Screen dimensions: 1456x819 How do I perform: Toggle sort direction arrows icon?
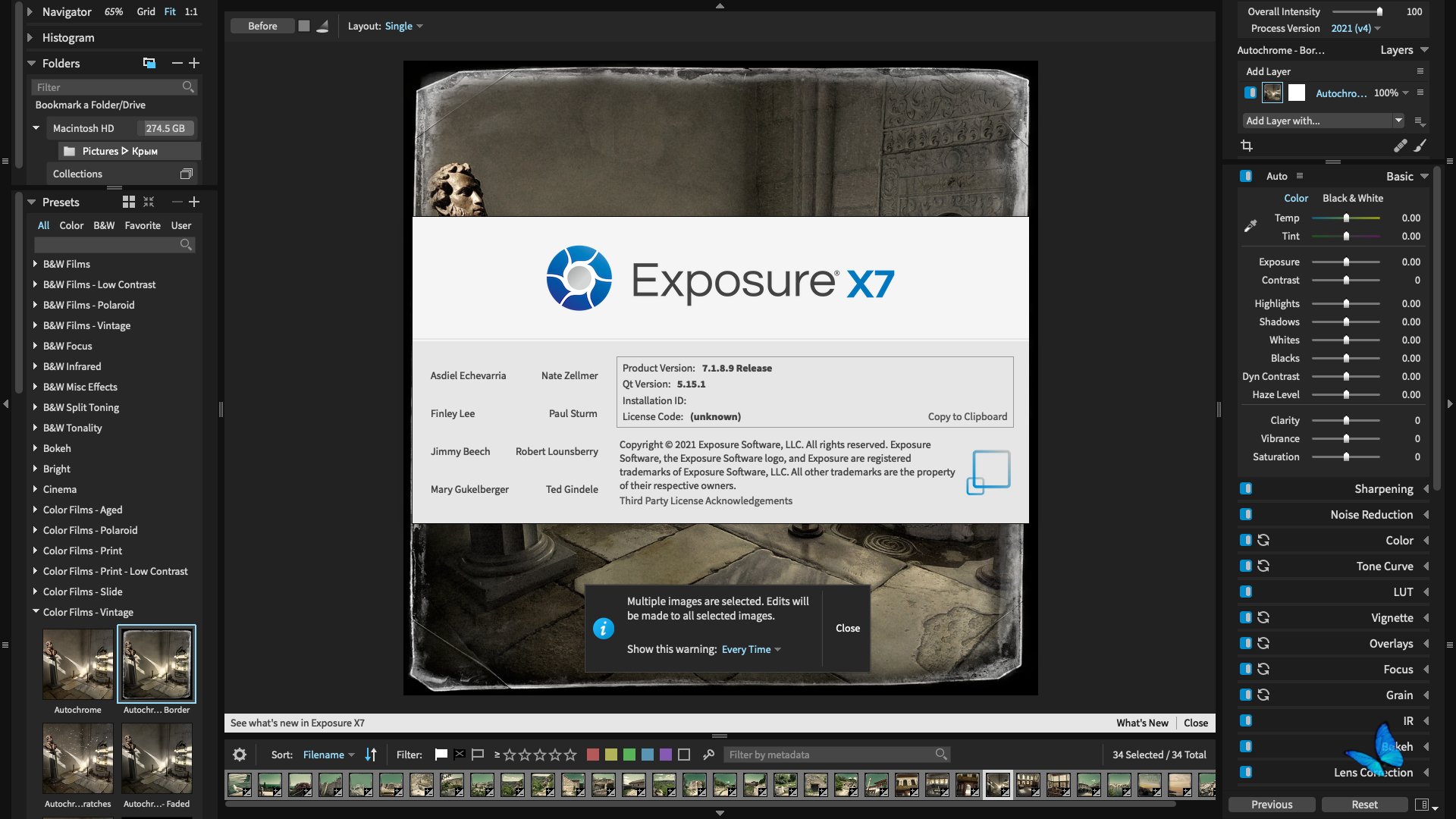pyautogui.click(x=371, y=755)
